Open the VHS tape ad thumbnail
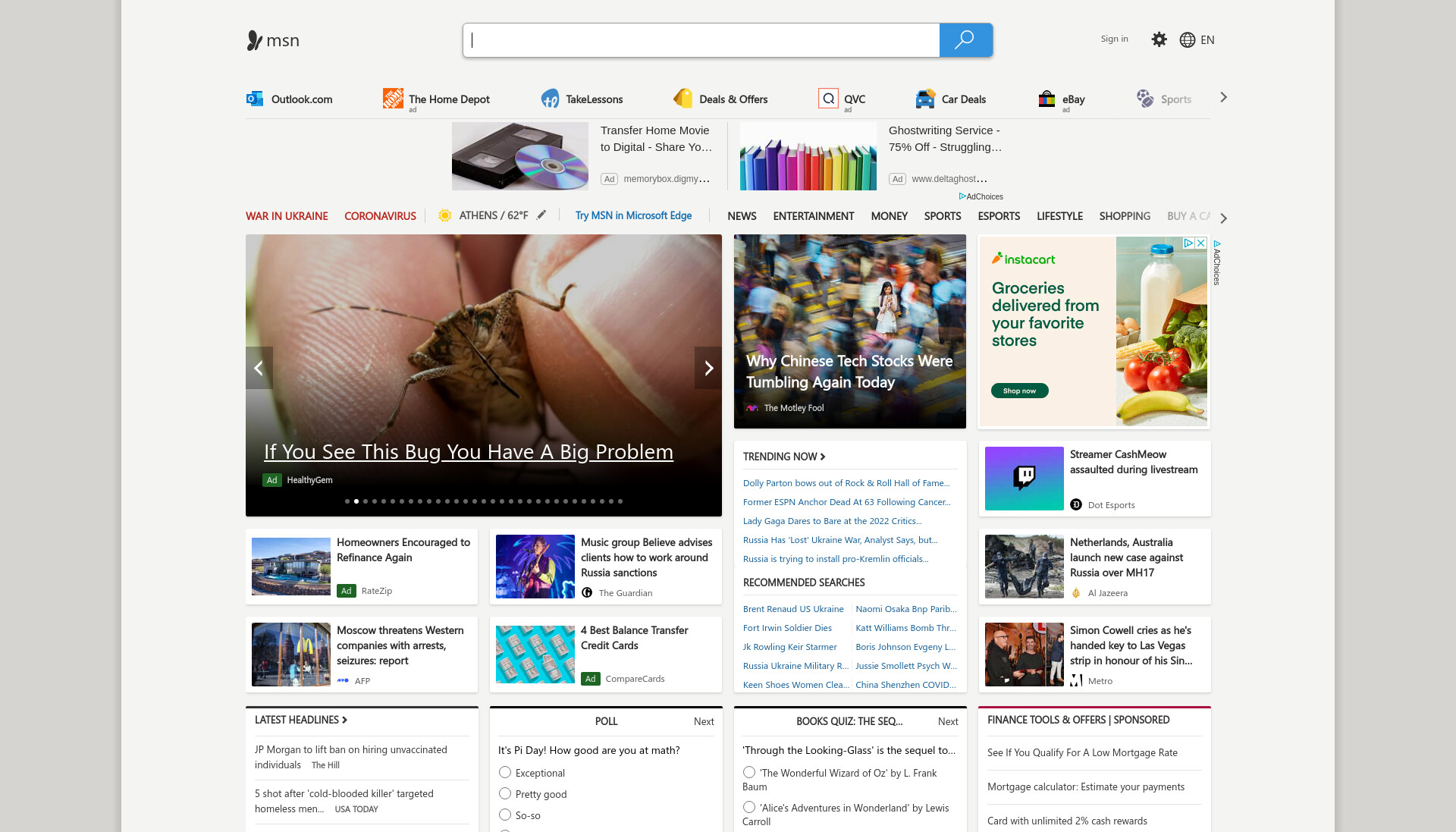Image resolution: width=1456 pixels, height=832 pixels. [x=520, y=156]
